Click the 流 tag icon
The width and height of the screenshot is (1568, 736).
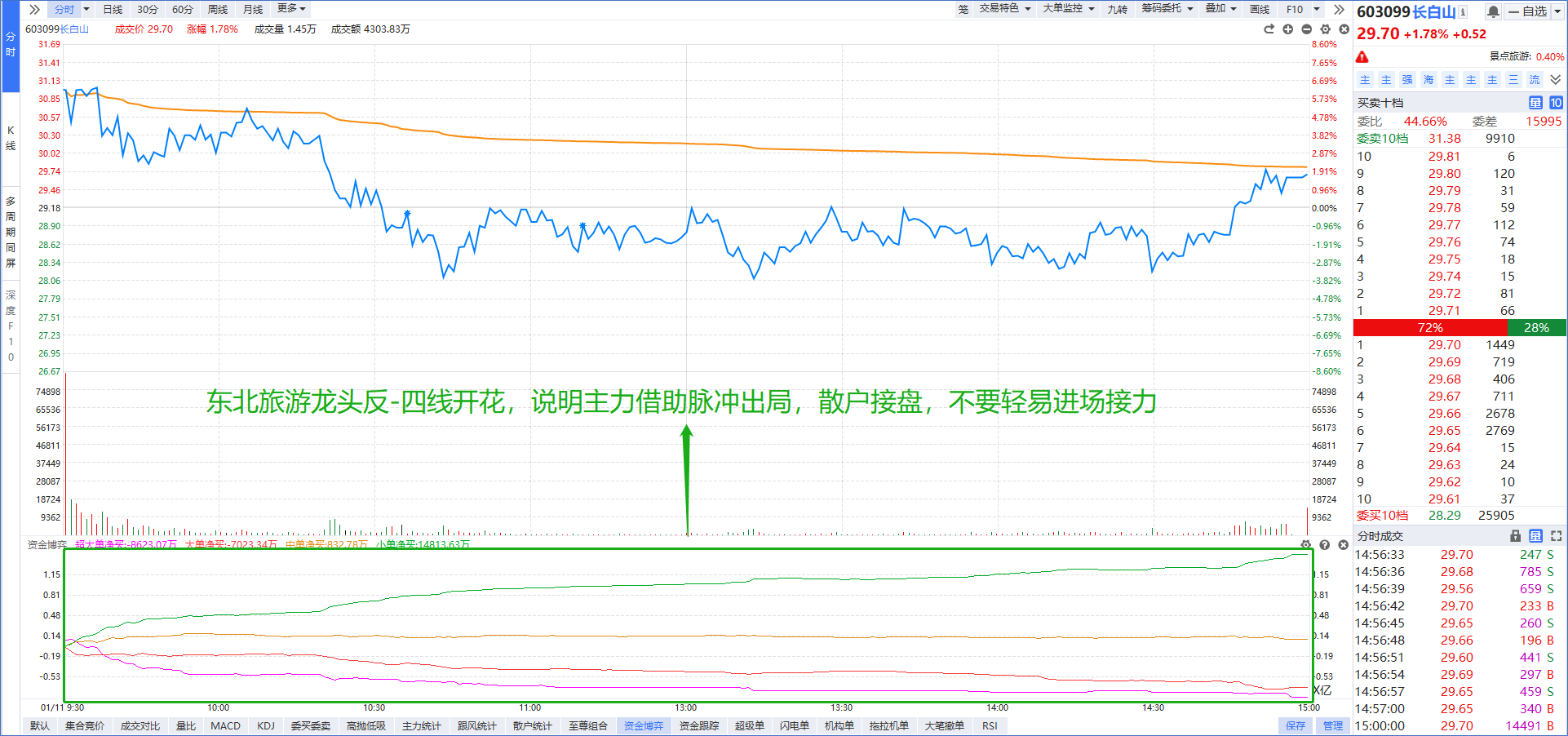click(1535, 80)
